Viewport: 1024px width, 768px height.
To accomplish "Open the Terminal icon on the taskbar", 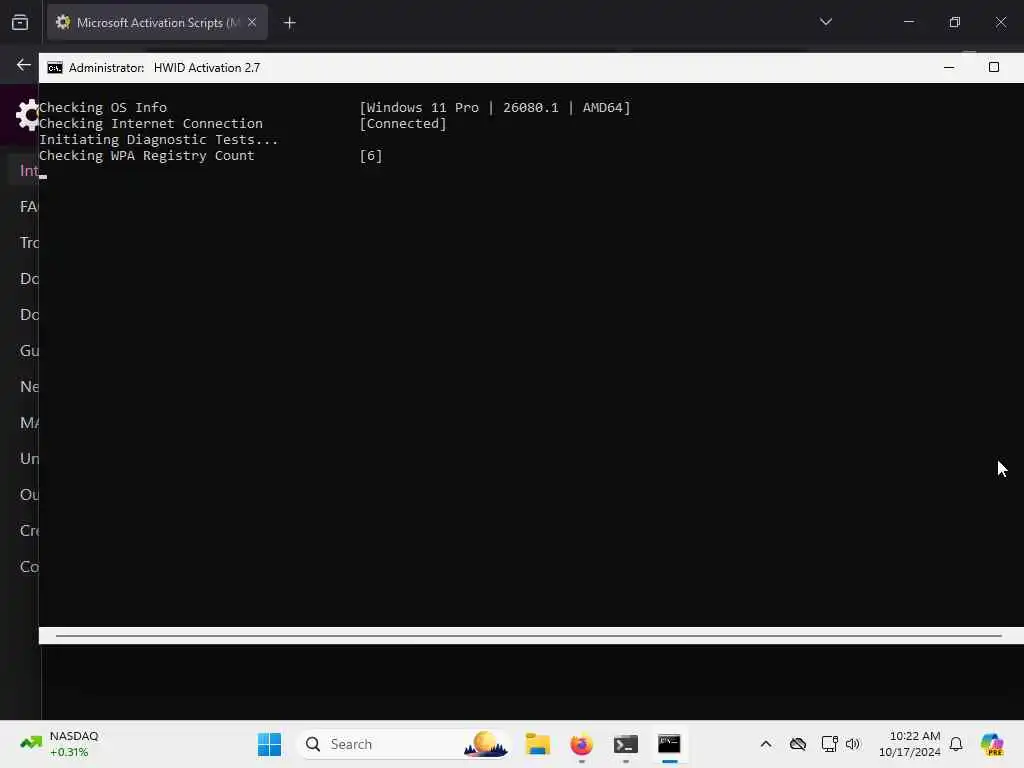I will (x=626, y=744).
